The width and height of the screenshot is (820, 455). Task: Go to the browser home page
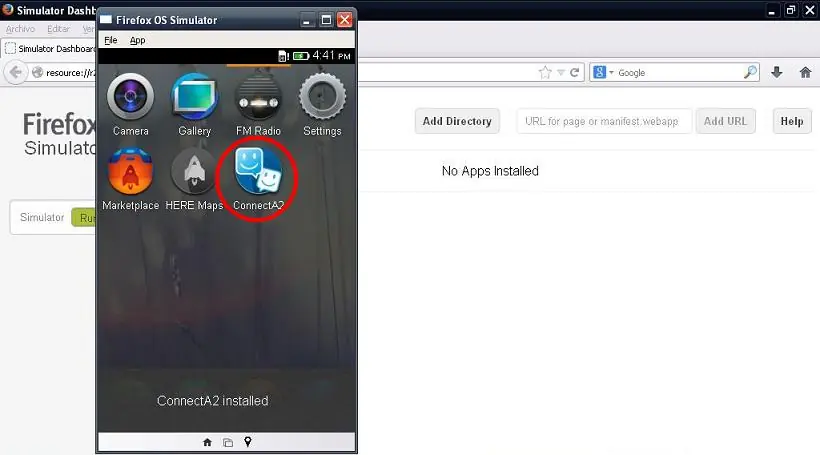pyautogui.click(x=805, y=72)
